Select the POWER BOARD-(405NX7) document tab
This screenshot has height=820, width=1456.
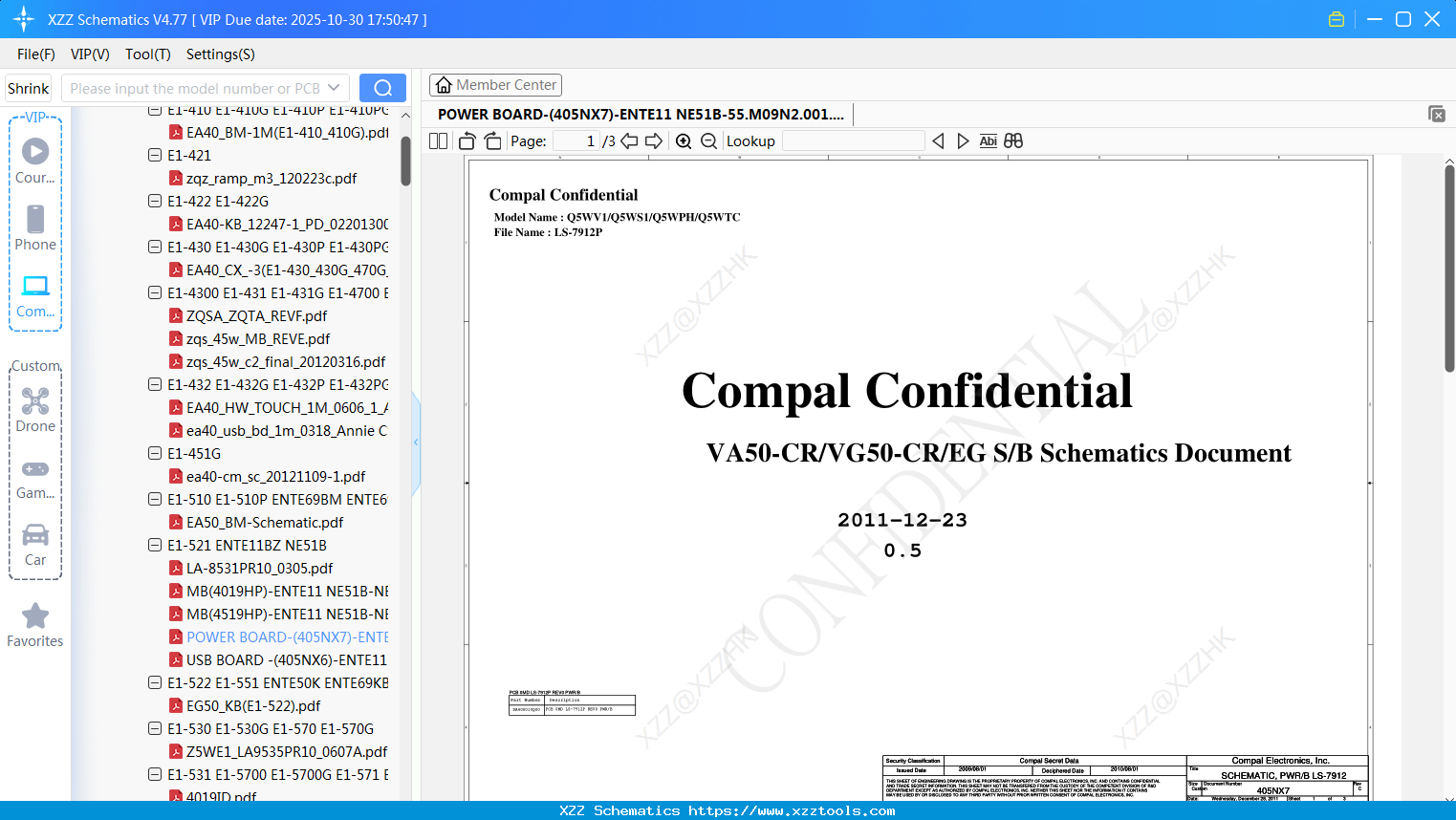click(x=641, y=114)
